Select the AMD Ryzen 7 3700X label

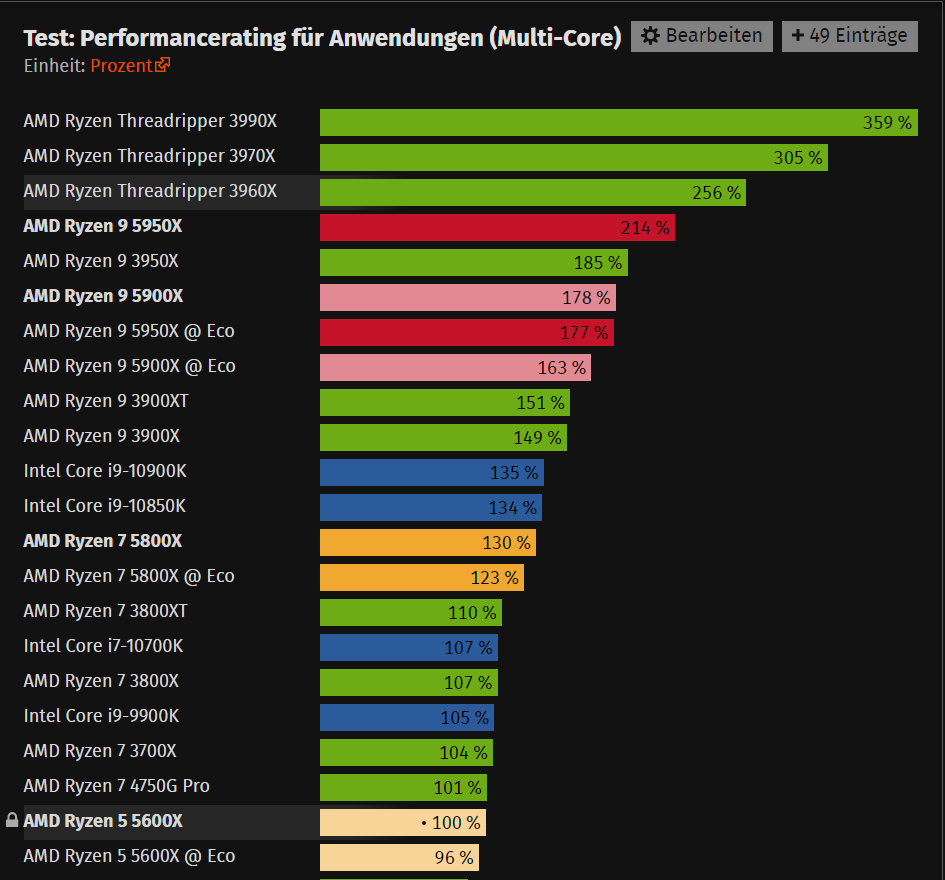(x=100, y=750)
